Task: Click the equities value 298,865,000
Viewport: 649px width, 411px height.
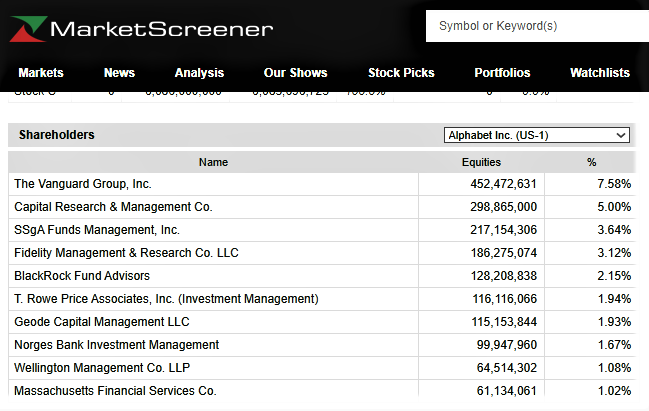Action: (x=503, y=207)
